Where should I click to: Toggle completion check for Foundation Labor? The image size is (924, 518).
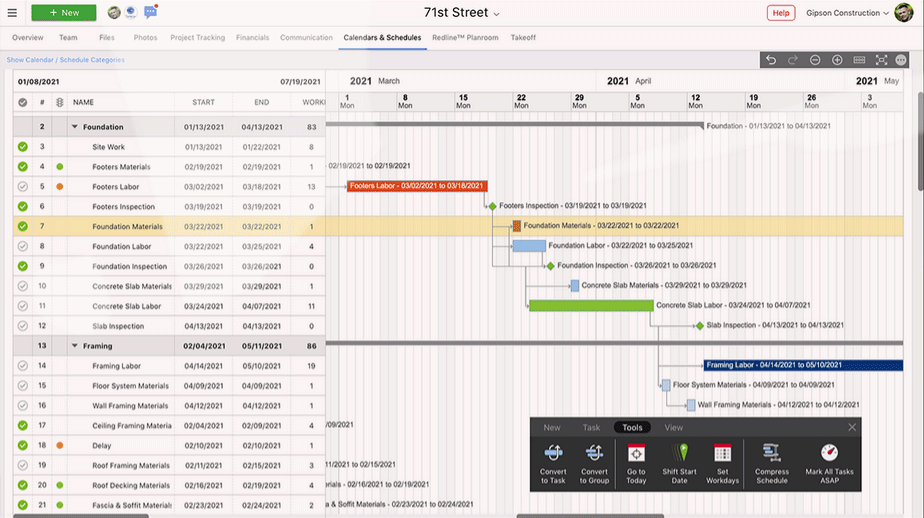pyautogui.click(x=22, y=246)
